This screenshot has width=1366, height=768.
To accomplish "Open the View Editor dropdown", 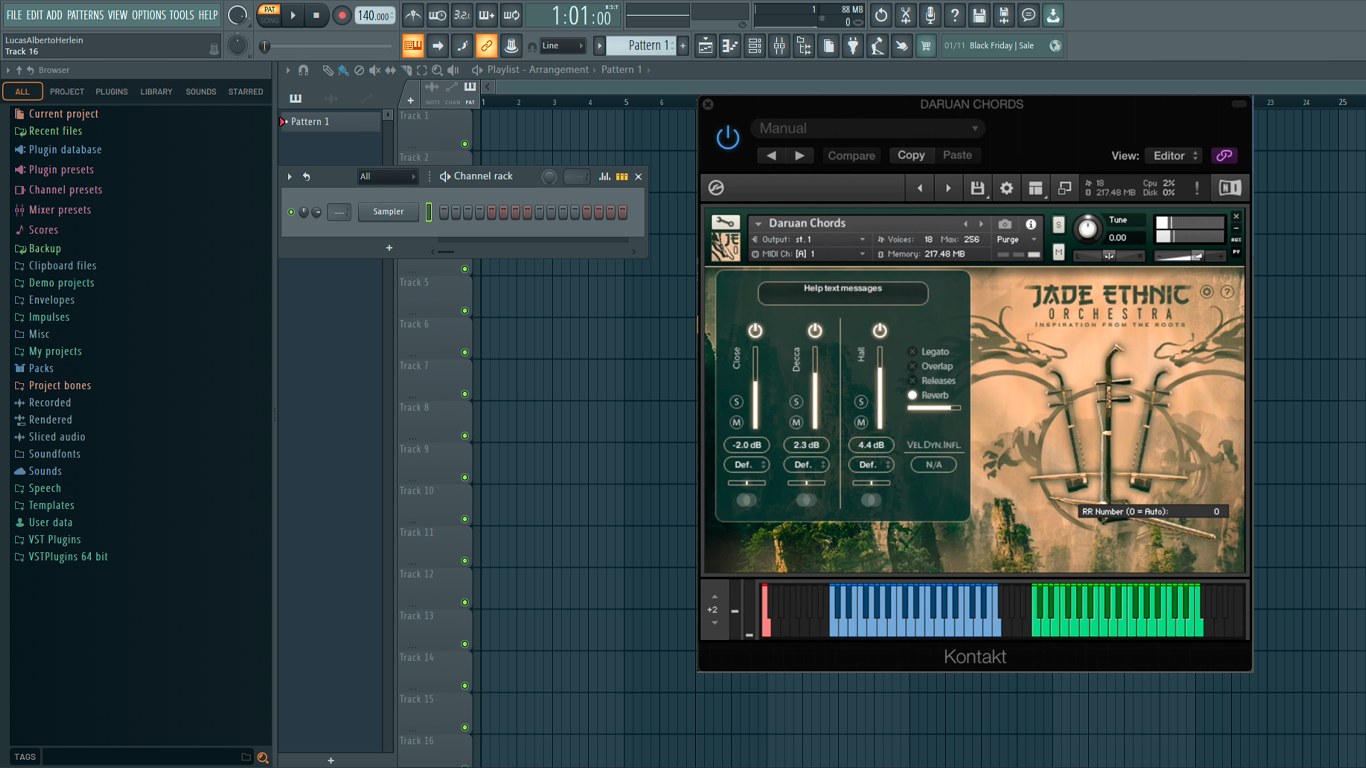I will (1174, 156).
